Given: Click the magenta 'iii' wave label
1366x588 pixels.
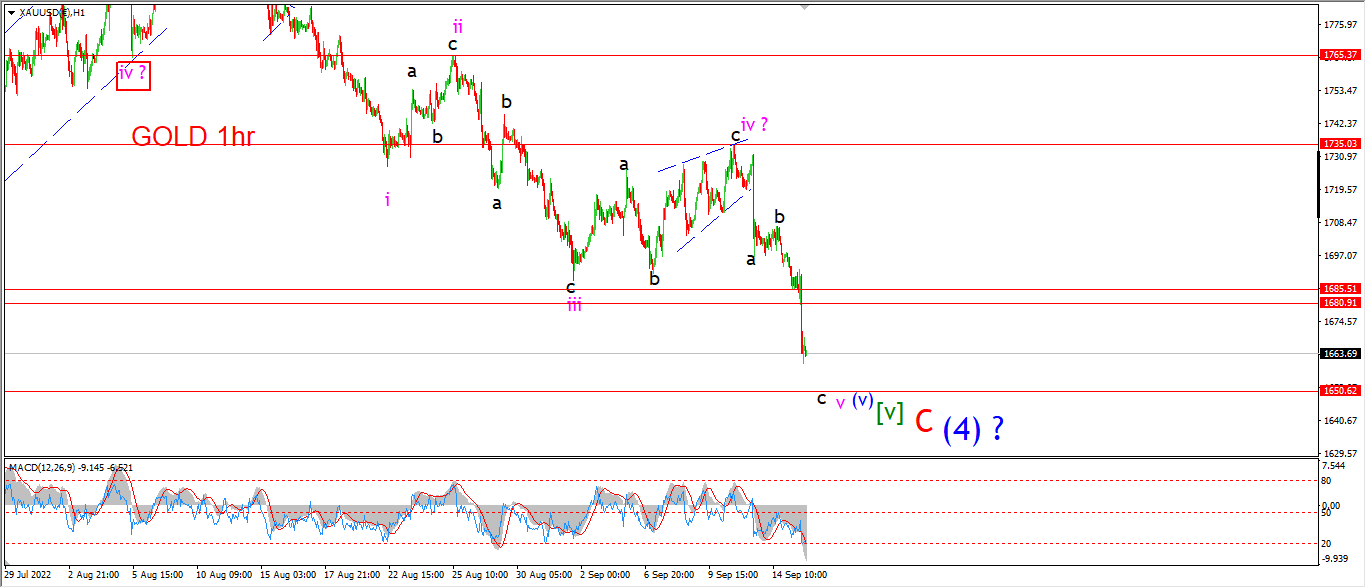Looking at the screenshot, I should click(574, 305).
